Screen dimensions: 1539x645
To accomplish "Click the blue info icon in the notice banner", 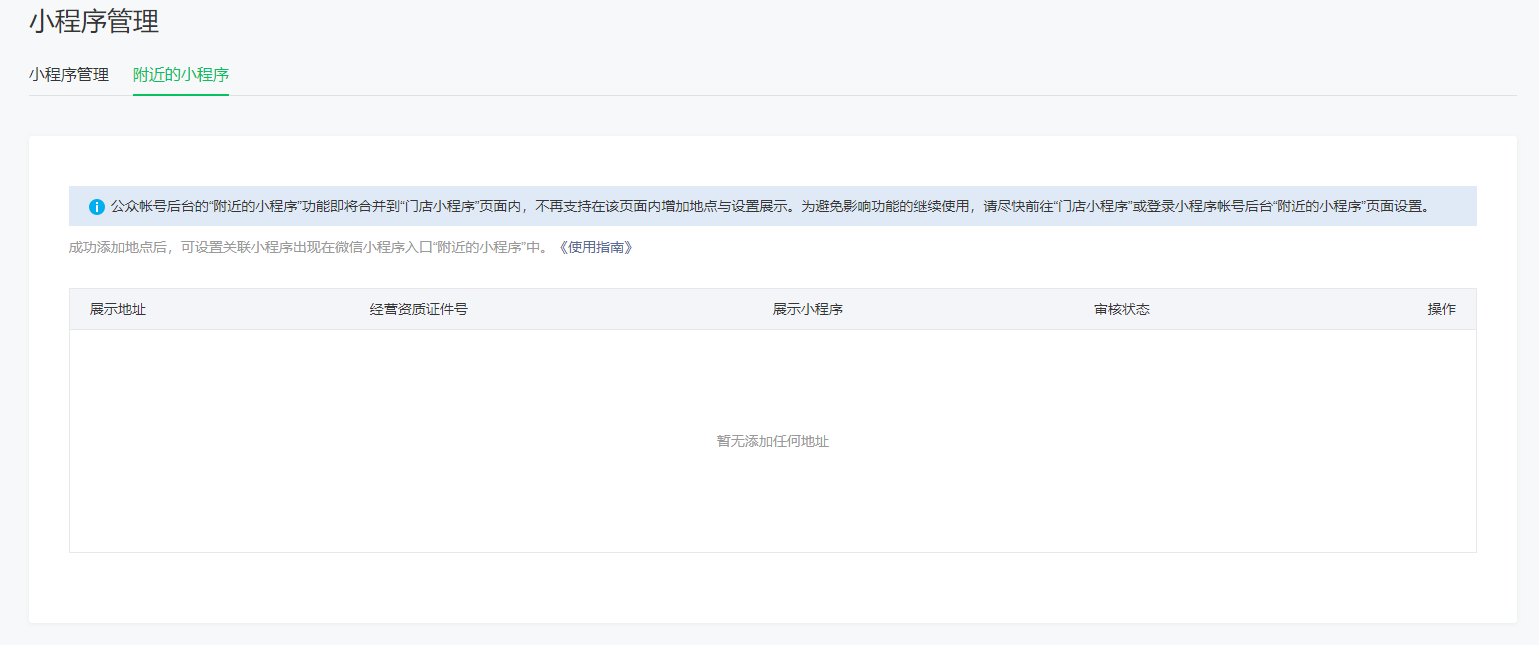I will [x=95, y=206].
